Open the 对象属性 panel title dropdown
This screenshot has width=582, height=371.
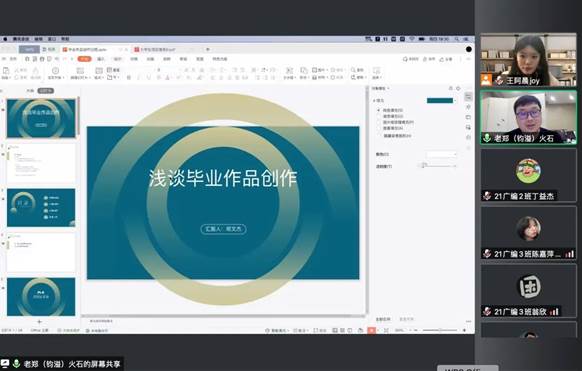pos(381,88)
